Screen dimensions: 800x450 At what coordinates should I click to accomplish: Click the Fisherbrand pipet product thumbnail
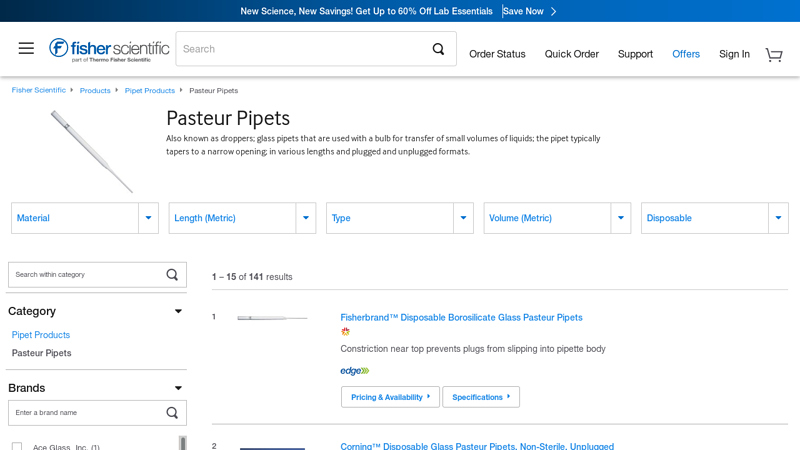[272, 318]
